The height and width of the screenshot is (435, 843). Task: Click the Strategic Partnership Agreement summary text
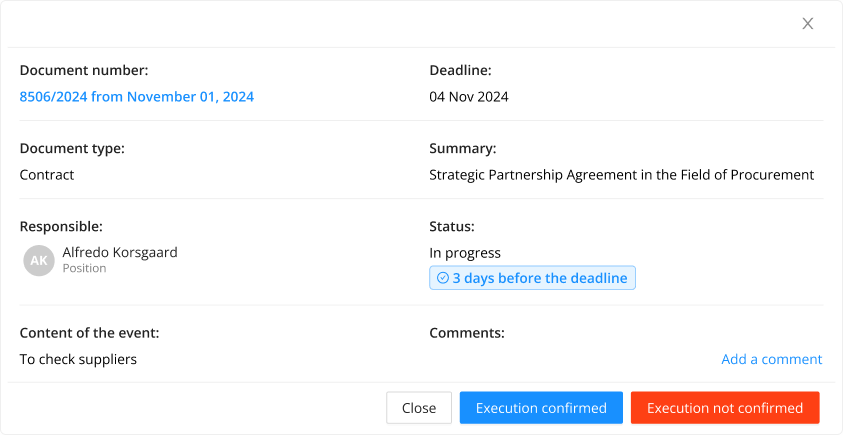point(621,175)
